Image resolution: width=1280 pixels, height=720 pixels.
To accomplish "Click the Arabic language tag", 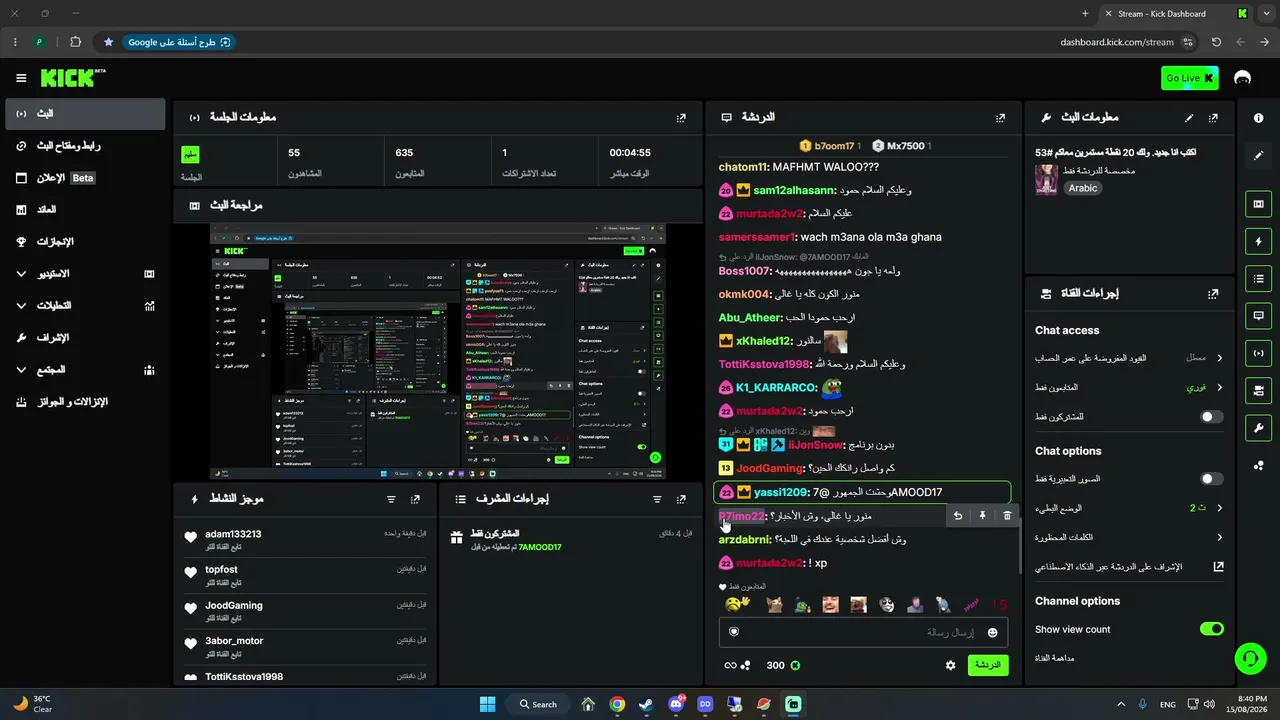I will click(1083, 188).
